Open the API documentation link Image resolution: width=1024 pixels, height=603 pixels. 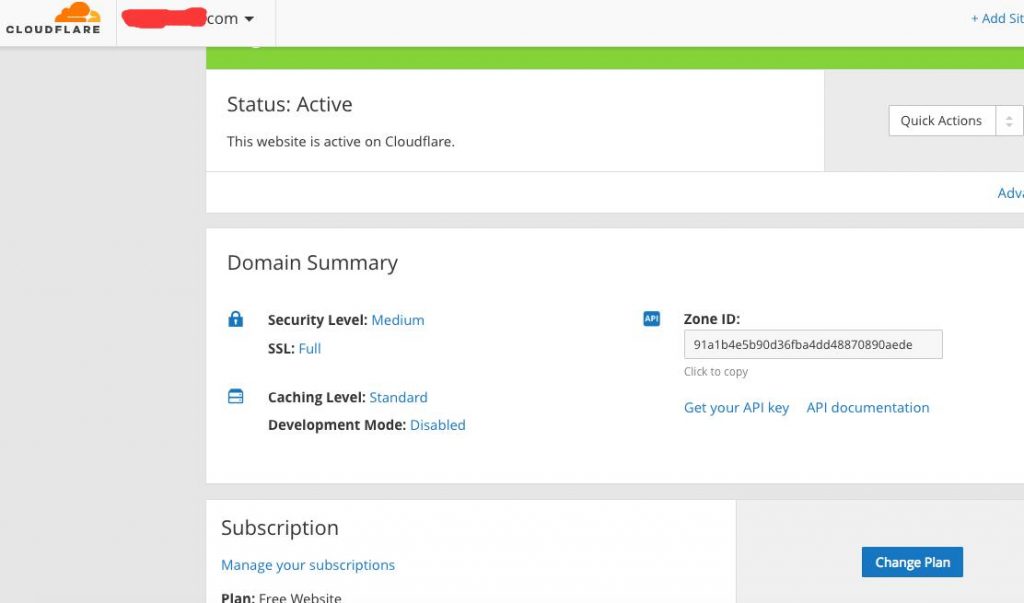[x=867, y=408]
